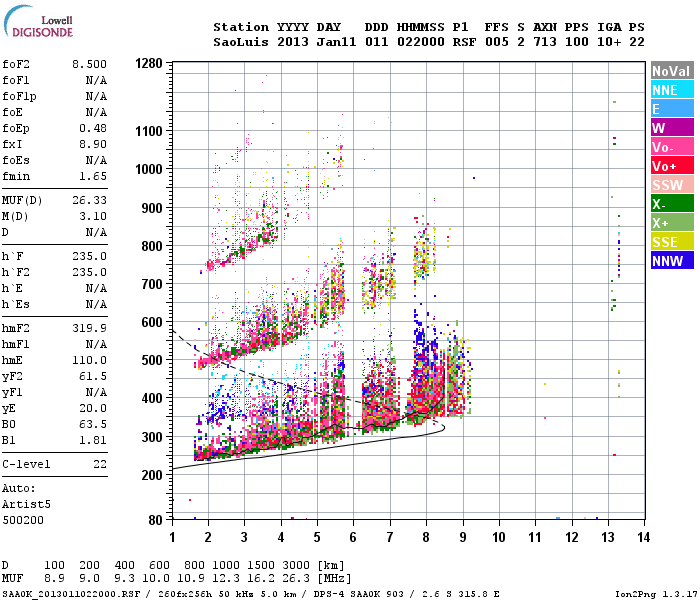
Task: Select the SSE yellow legend swatch
Action: 672,242
